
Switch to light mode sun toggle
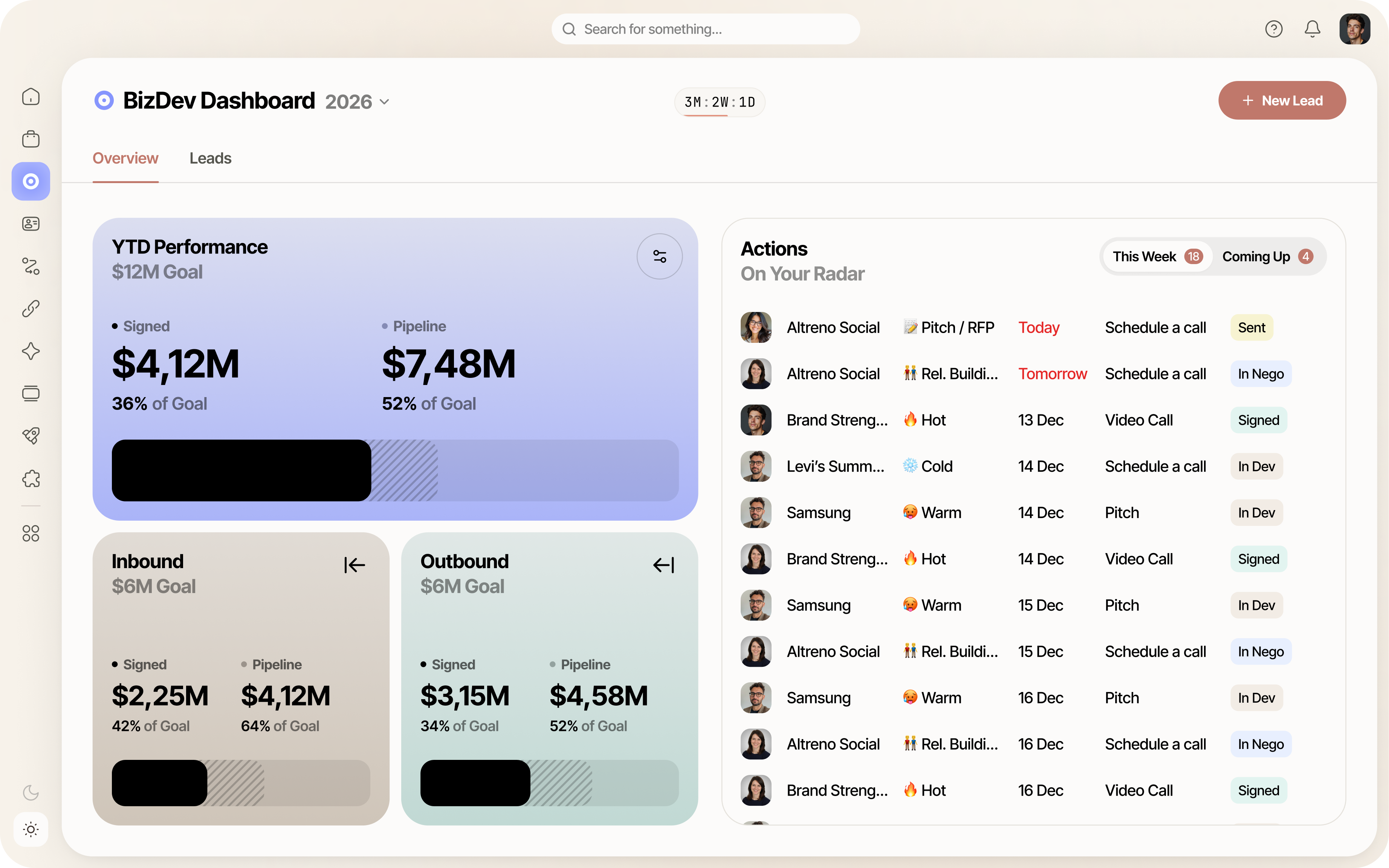31,830
